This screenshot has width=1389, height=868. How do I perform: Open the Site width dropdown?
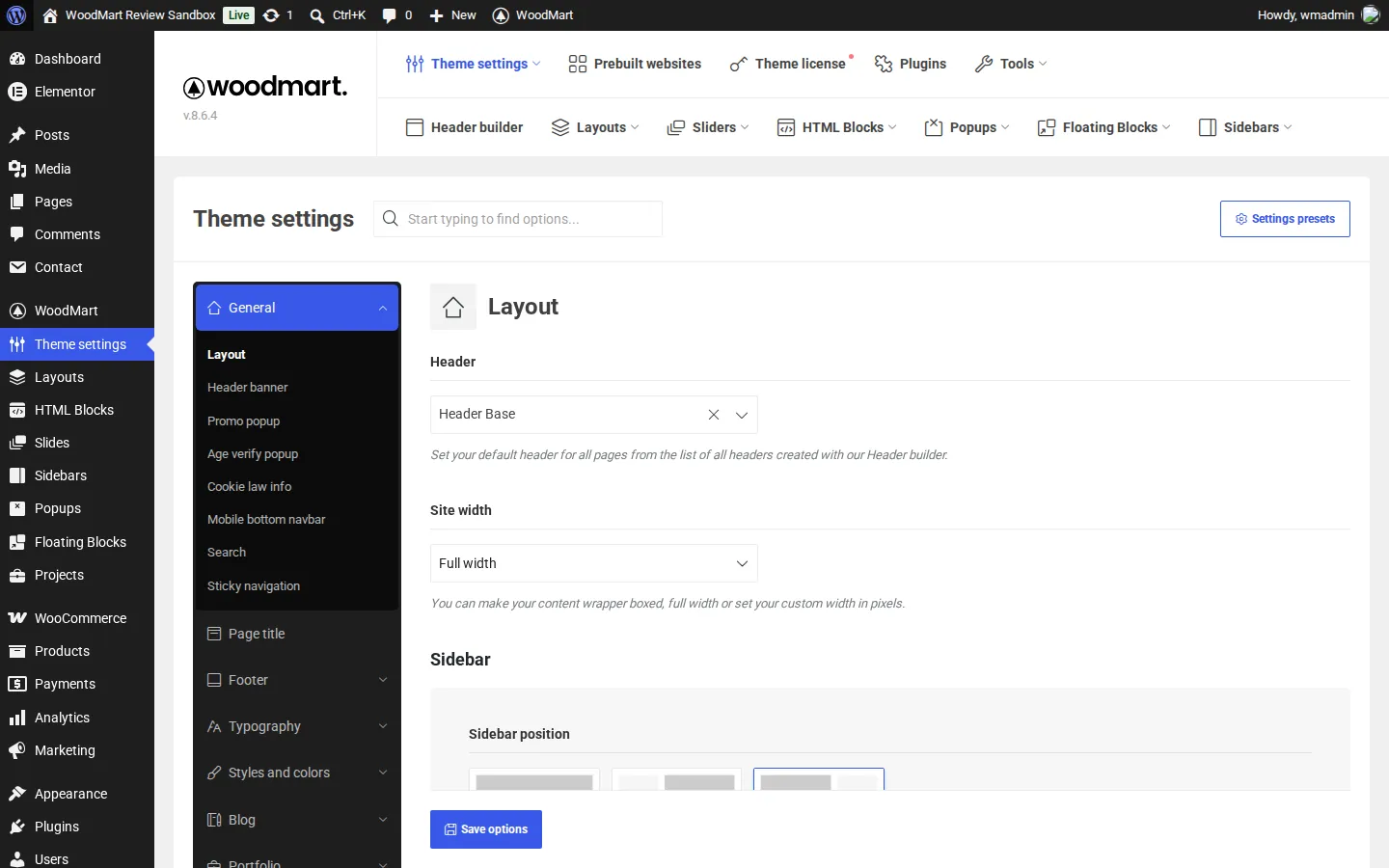pyautogui.click(x=594, y=563)
